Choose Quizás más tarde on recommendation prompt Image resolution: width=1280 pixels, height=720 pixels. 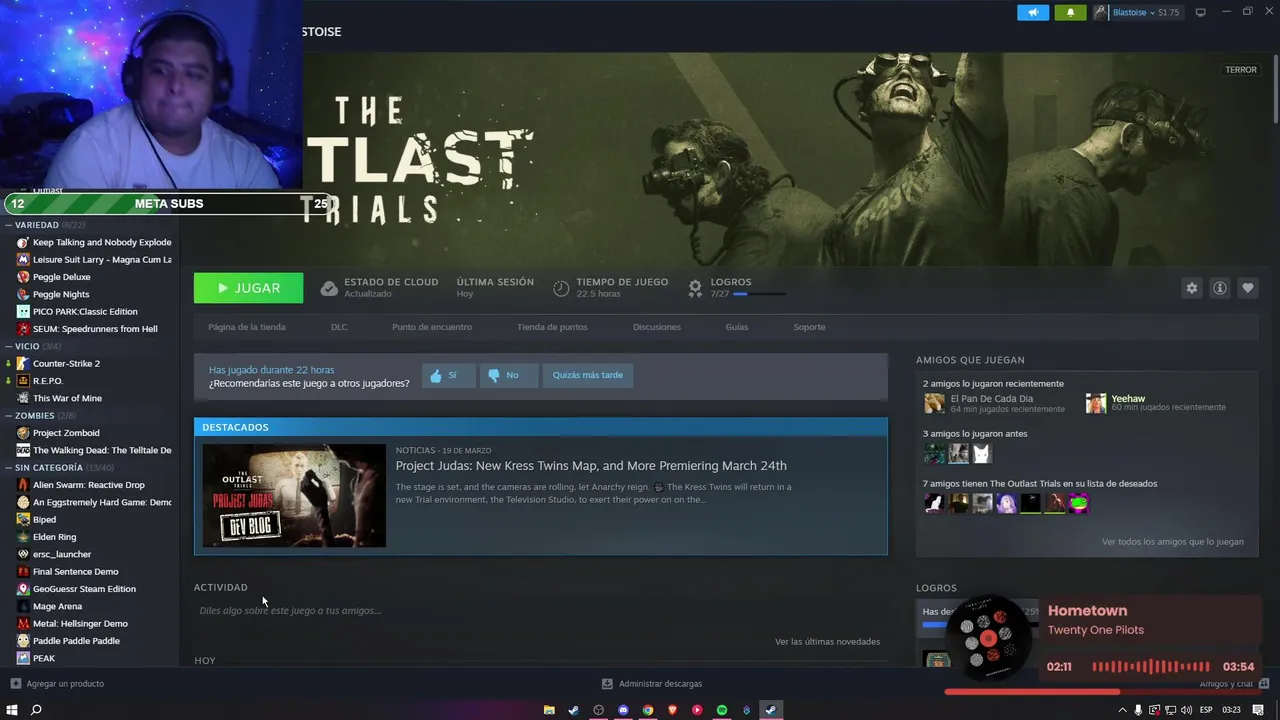[x=588, y=376]
